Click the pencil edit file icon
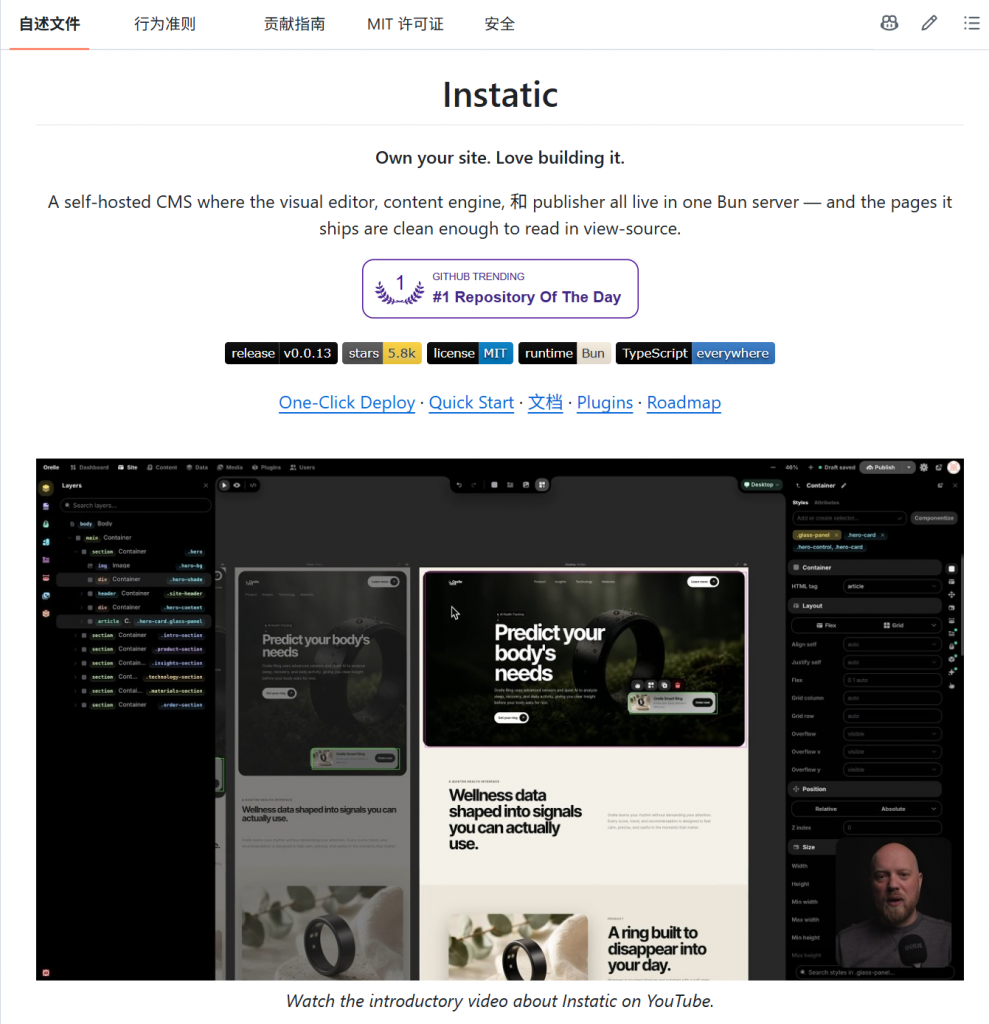The height and width of the screenshot is (1024, 989). (x=929, y=24)
